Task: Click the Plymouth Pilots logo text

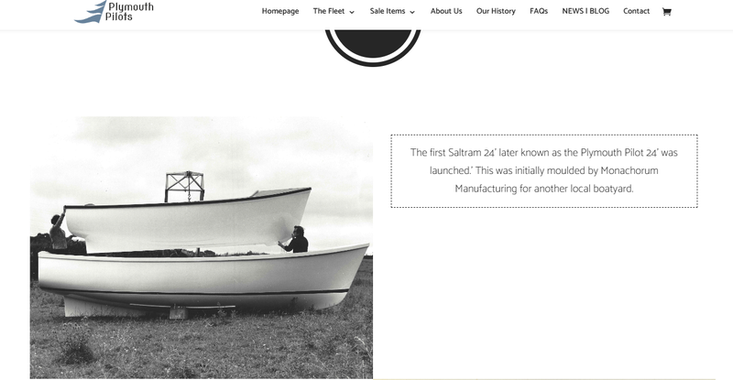Action: [129, 12]
